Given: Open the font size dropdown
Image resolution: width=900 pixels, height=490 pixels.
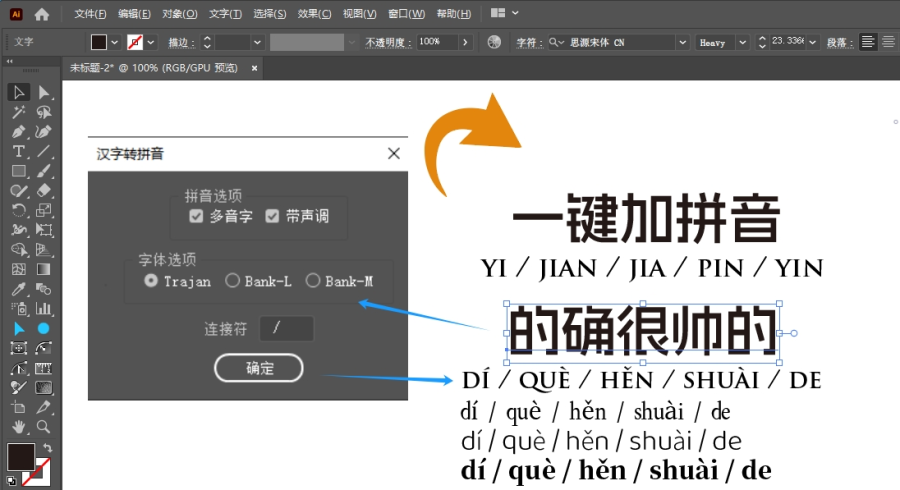Looking at the screenshot, I should (812, 42).
